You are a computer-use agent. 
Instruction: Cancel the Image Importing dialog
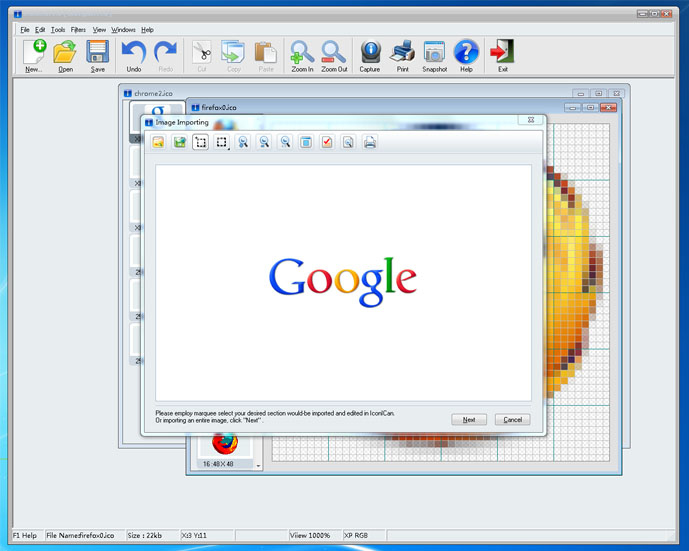pos(512,420)
